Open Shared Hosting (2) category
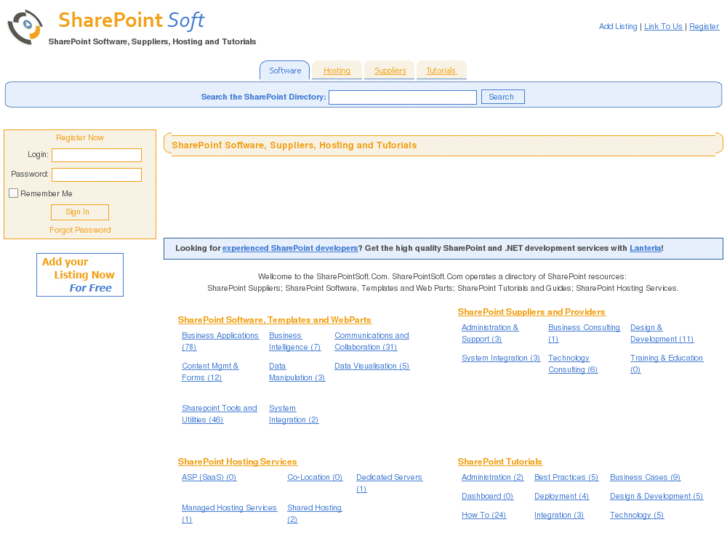This screenshot has width=727, height=545. coord(314,513)
